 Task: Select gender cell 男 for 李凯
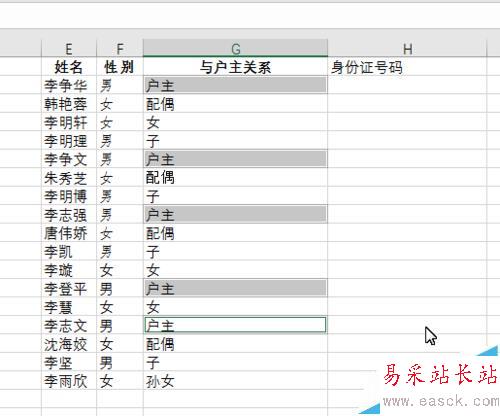120,251
